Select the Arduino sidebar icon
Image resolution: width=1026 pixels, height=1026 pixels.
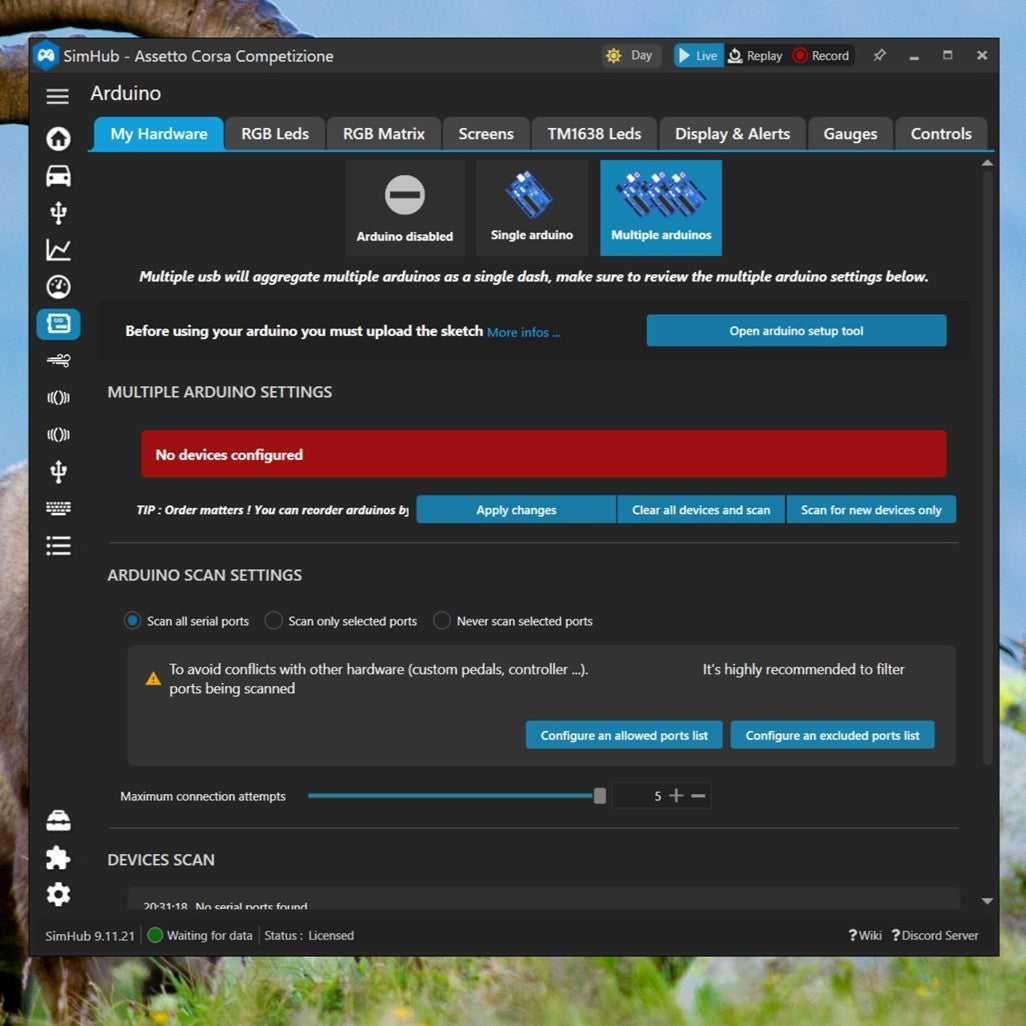58,324
